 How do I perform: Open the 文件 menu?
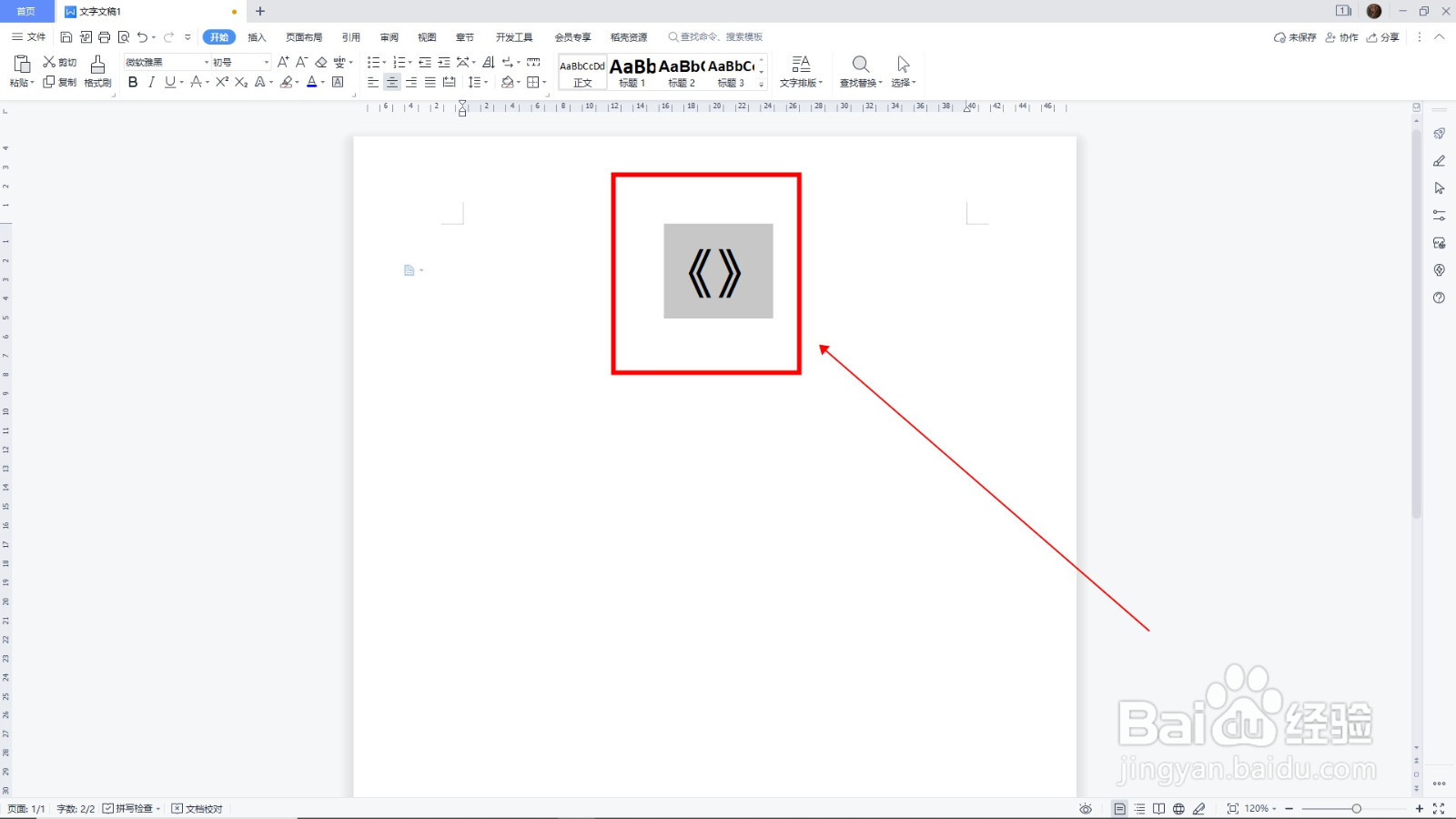28,37
